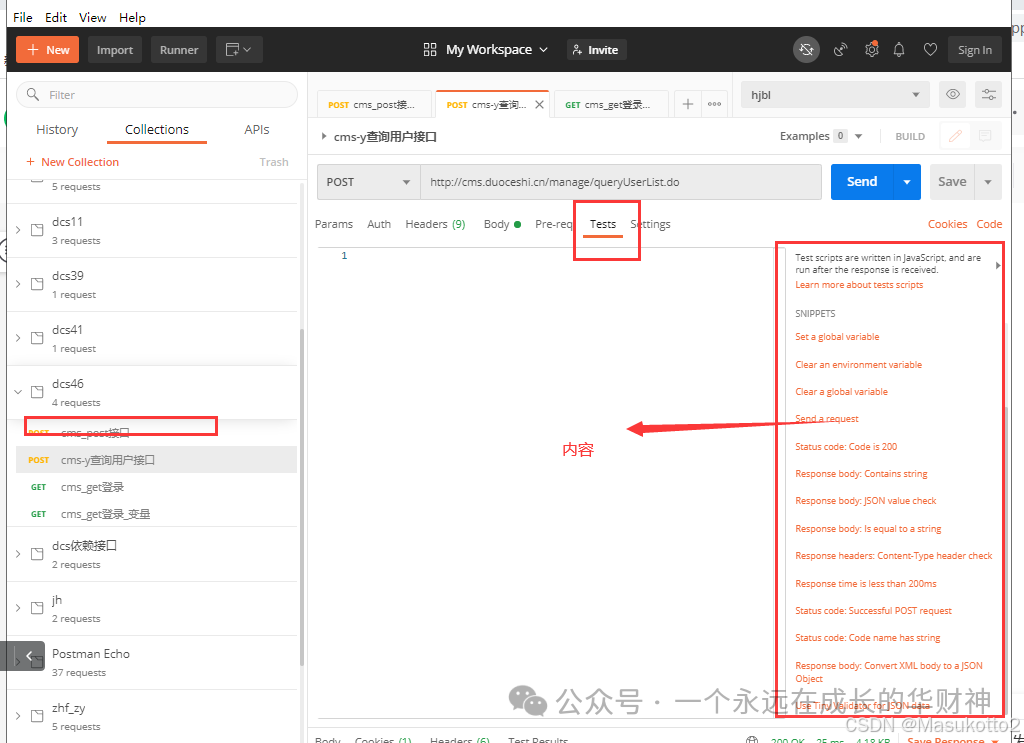Open the settings gear icon
This screenshot has width=1024, height=743.
click(871, 50)
